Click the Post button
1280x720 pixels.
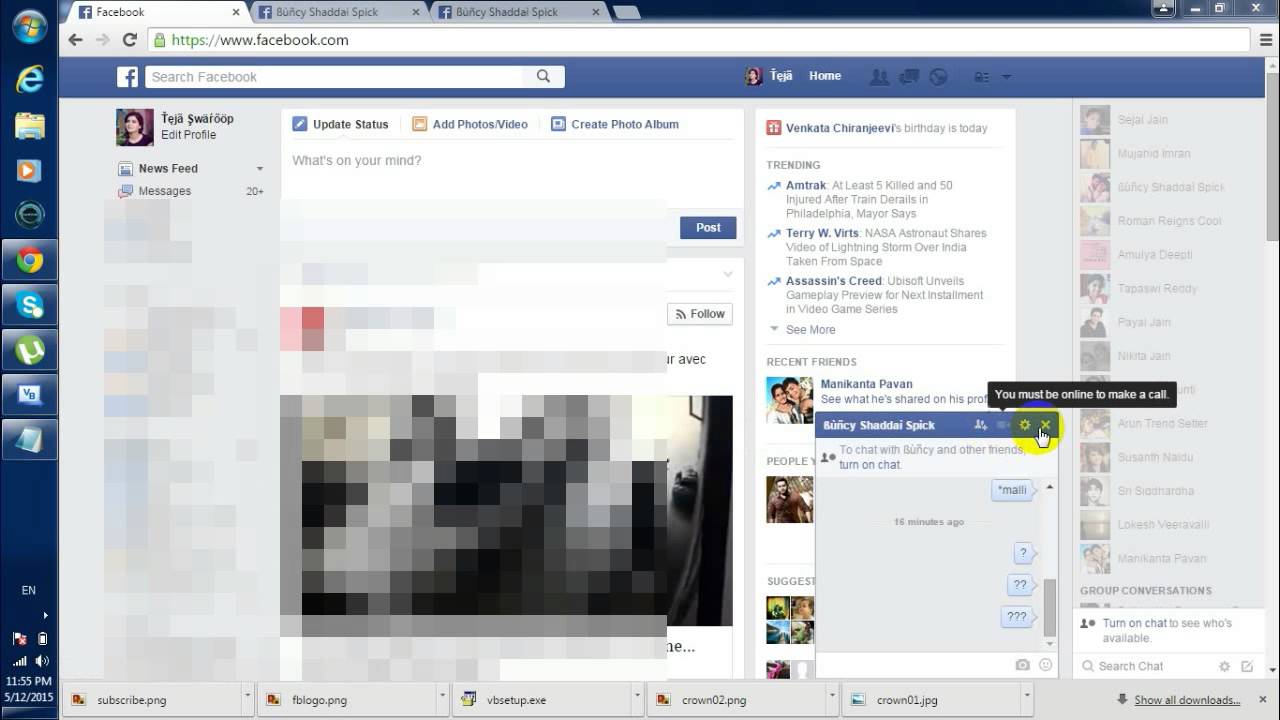708,228
